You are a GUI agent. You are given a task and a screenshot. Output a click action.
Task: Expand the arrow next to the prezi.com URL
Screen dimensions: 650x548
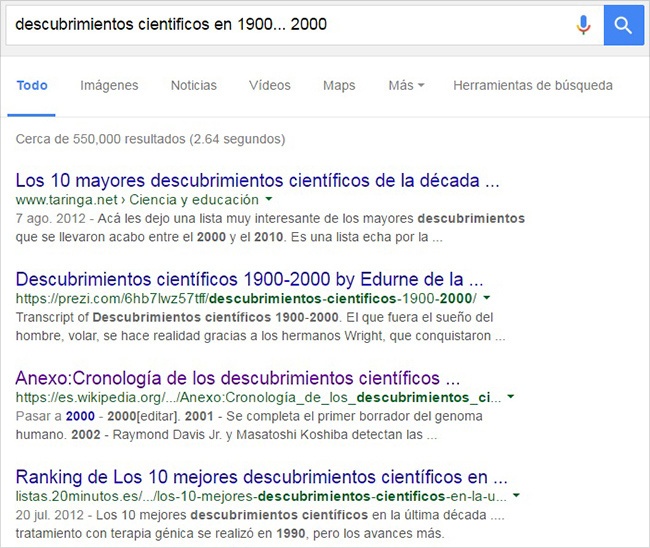click(x=487, y=298)
